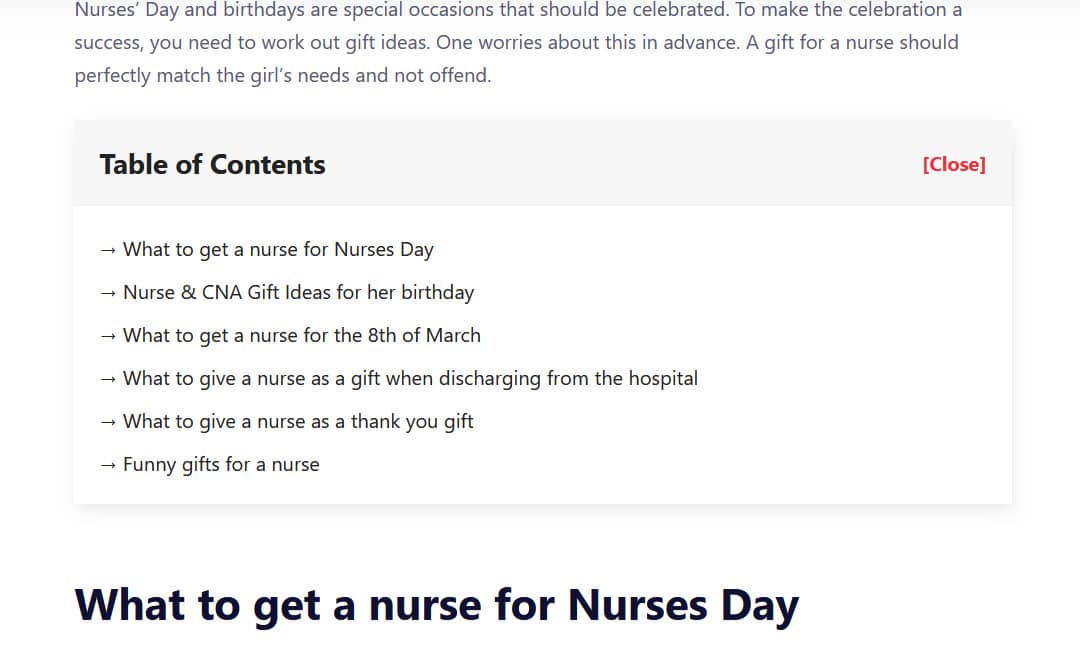The width and height of the screenshot is (1080, 660).
Task: Click the arrow icon before 'Funny gifts for a nurse'
Action: 109,465
